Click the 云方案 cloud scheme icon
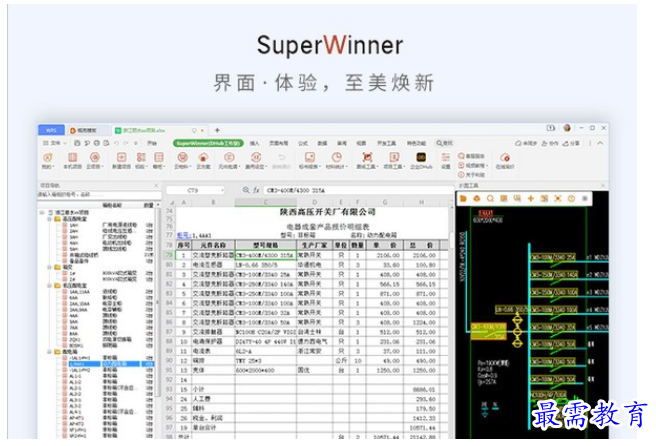656x446 pixels. [x=203, y=161]
